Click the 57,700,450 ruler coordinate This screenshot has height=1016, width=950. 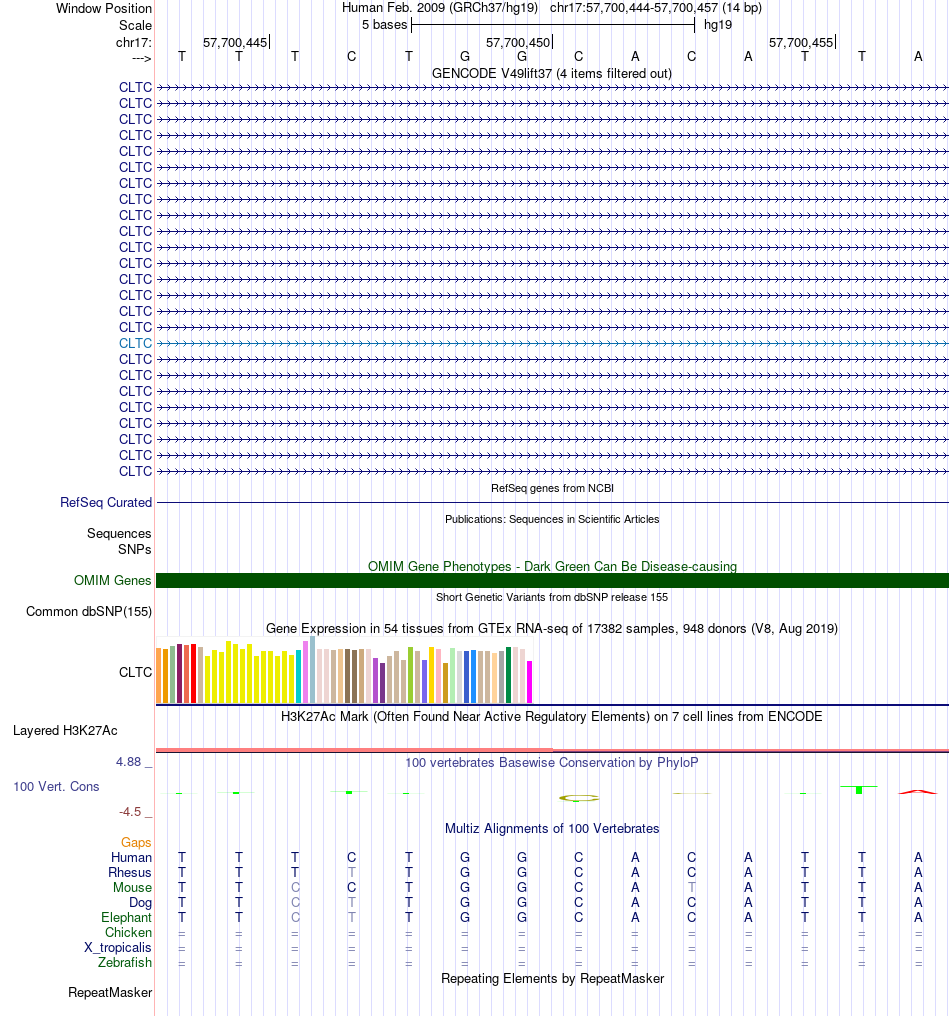point(518,42)
